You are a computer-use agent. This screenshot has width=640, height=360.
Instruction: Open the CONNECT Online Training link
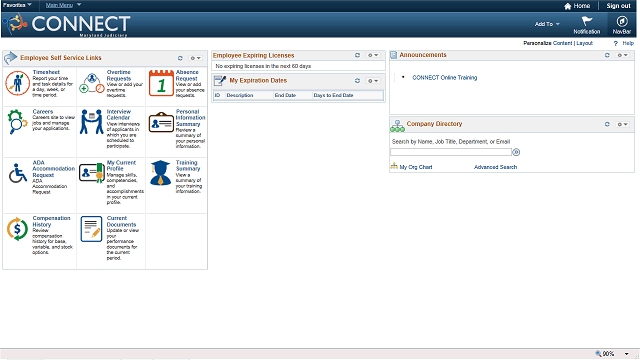[x=444, y=78]
